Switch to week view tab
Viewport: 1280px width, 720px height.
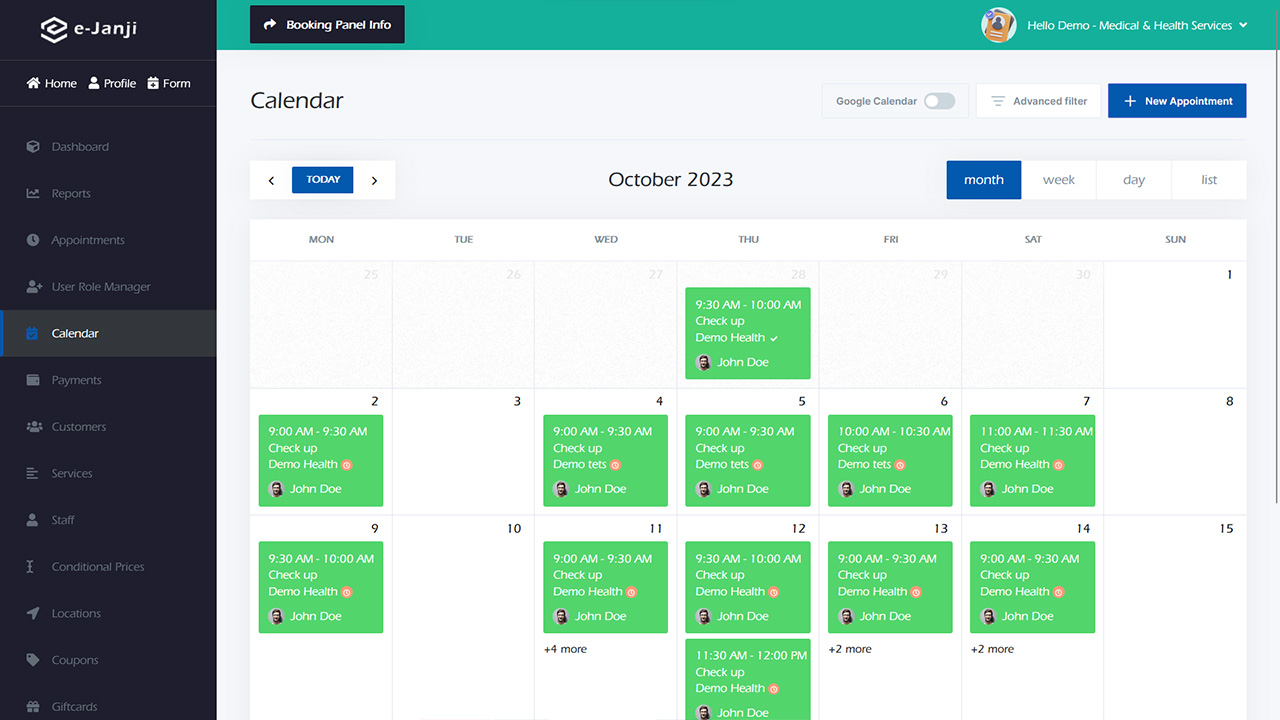coord(1059,180)
